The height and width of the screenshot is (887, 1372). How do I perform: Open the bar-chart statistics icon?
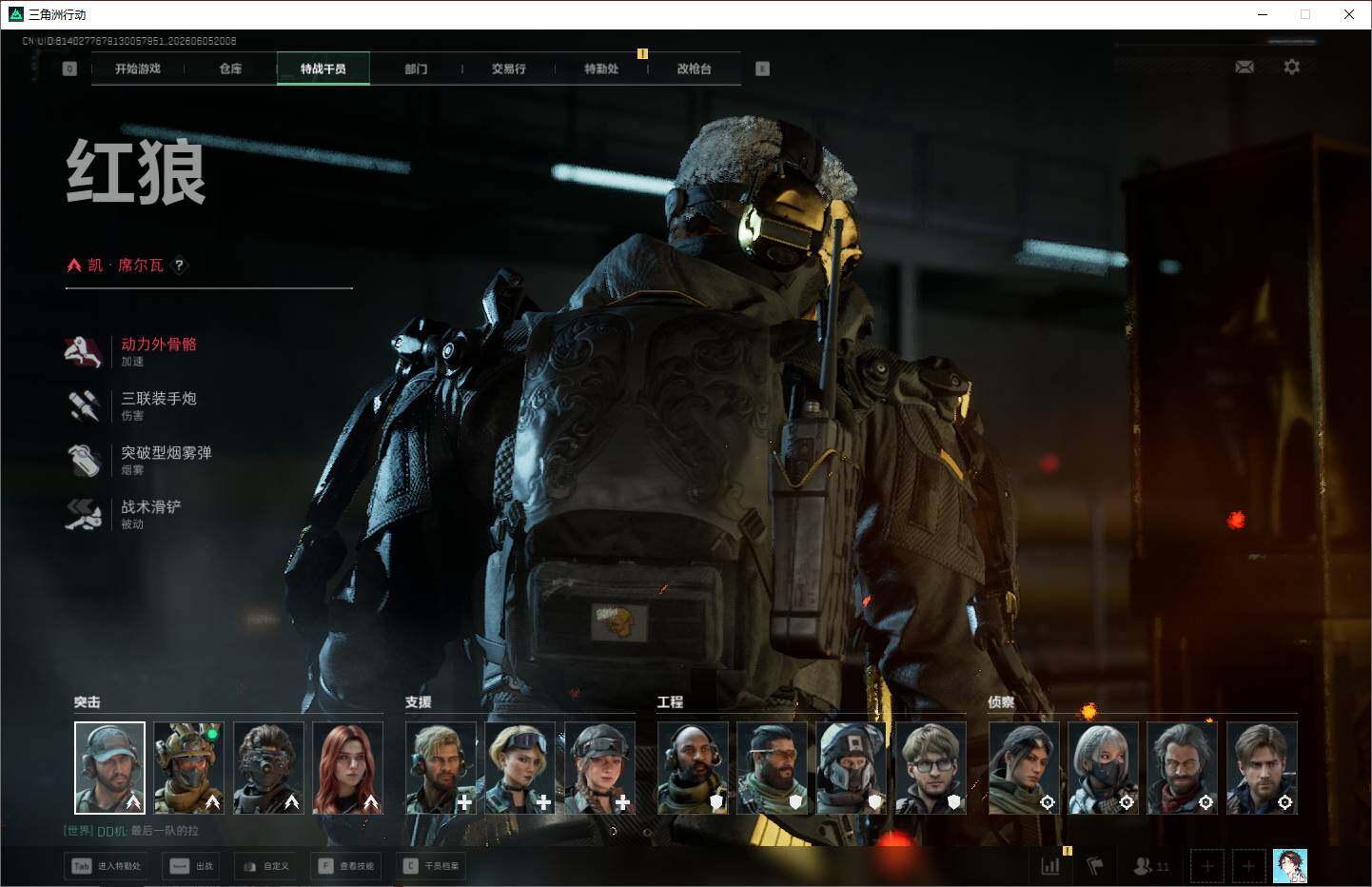click(x=1050, y=866)
